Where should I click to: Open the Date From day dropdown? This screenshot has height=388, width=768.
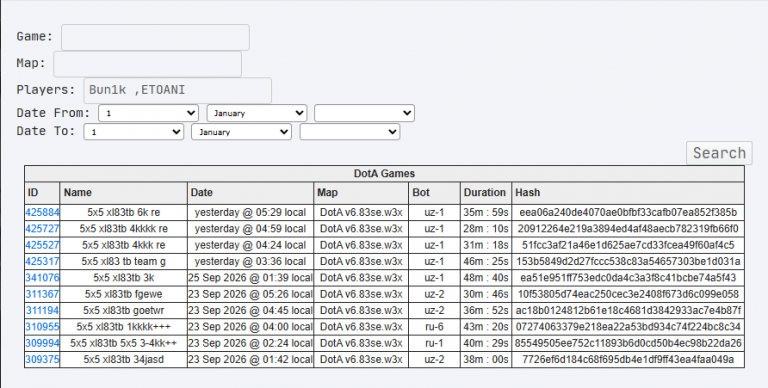pos(148,113)
